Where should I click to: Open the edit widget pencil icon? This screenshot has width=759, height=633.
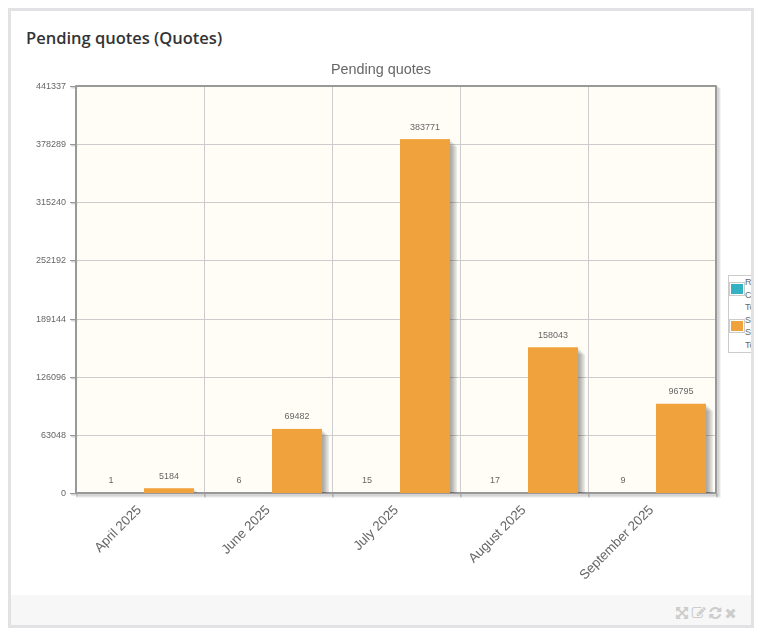click(x=698, y=613)
